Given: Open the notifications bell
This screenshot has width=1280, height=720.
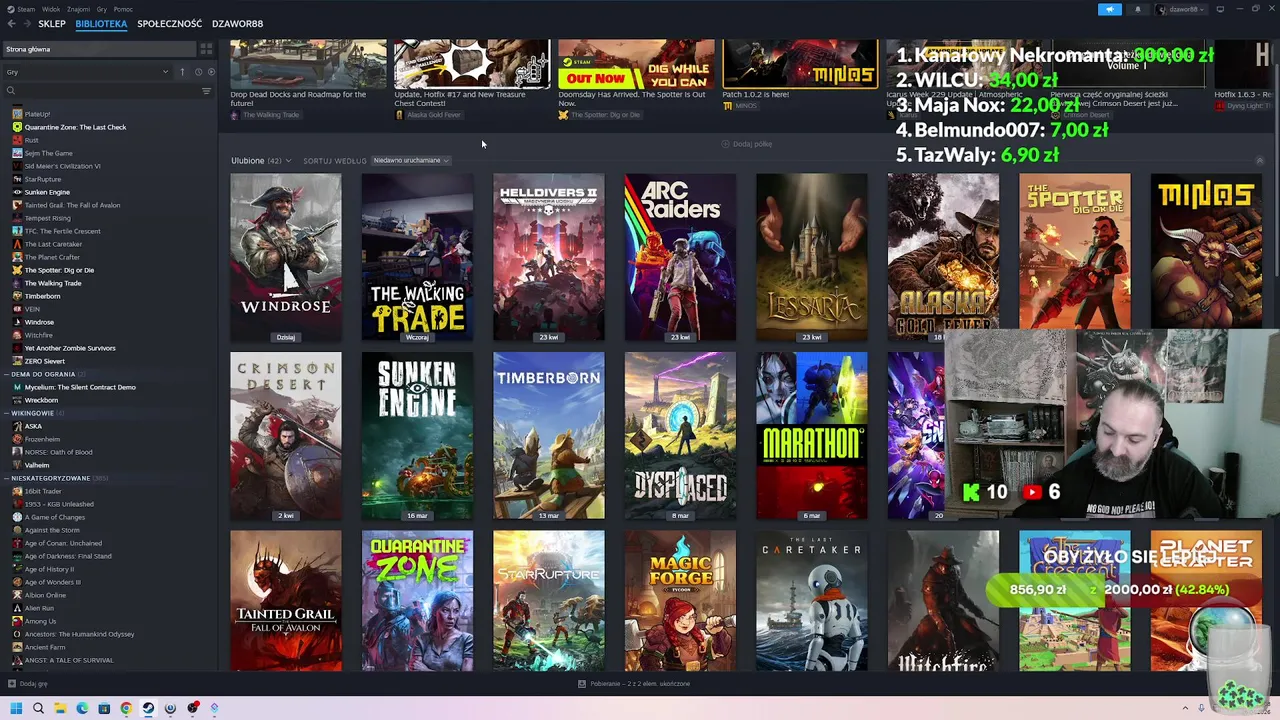Looking at the screenshot, I should [1137, 9].
